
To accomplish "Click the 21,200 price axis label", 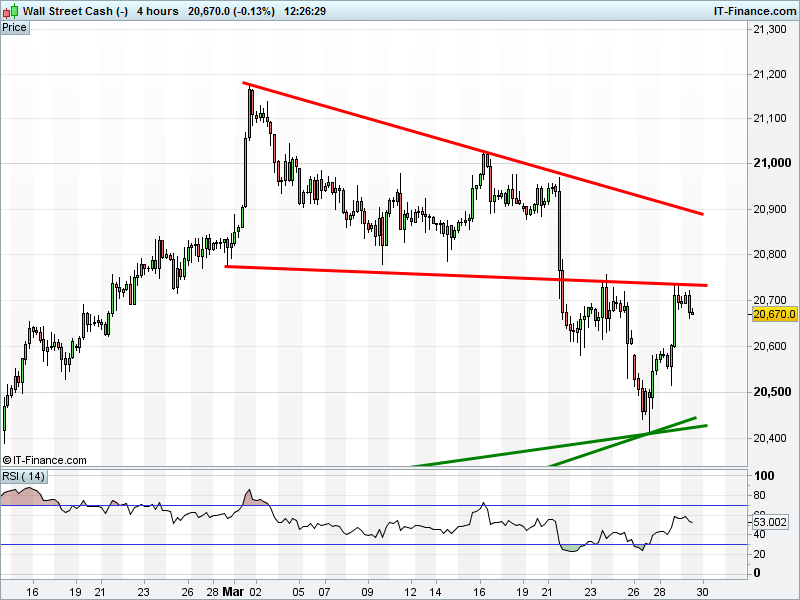I will 770,74.
